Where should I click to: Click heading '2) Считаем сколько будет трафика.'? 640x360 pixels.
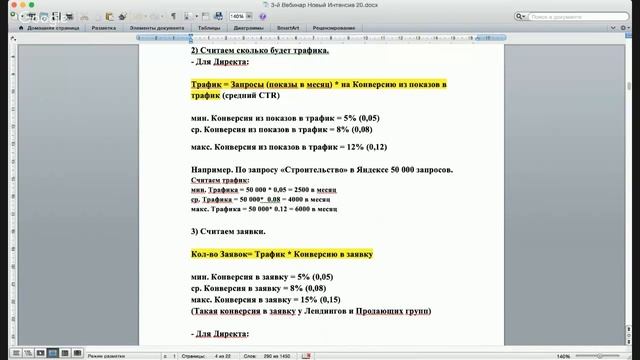pos(260,50)
